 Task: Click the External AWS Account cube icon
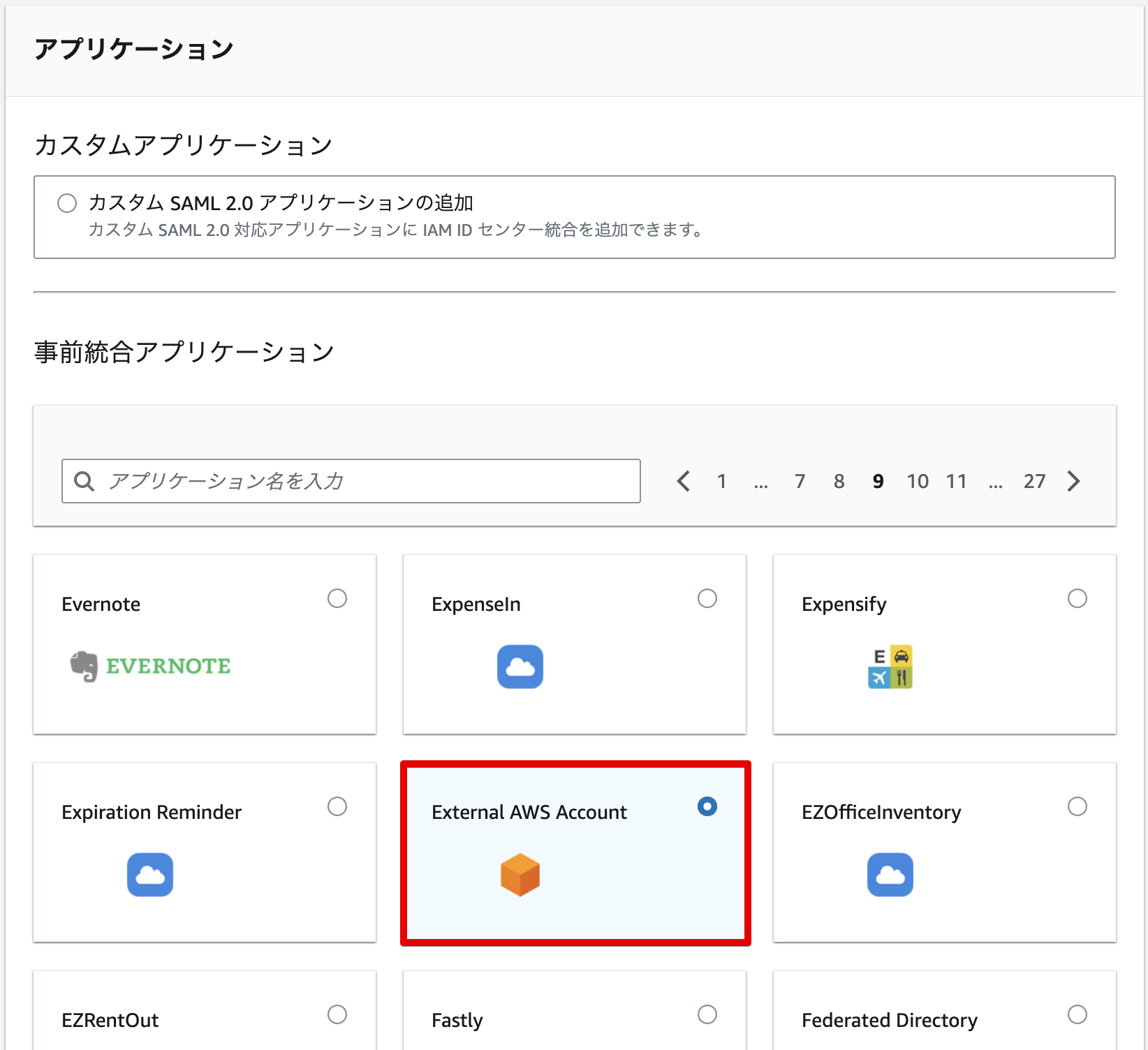[520, 875]
